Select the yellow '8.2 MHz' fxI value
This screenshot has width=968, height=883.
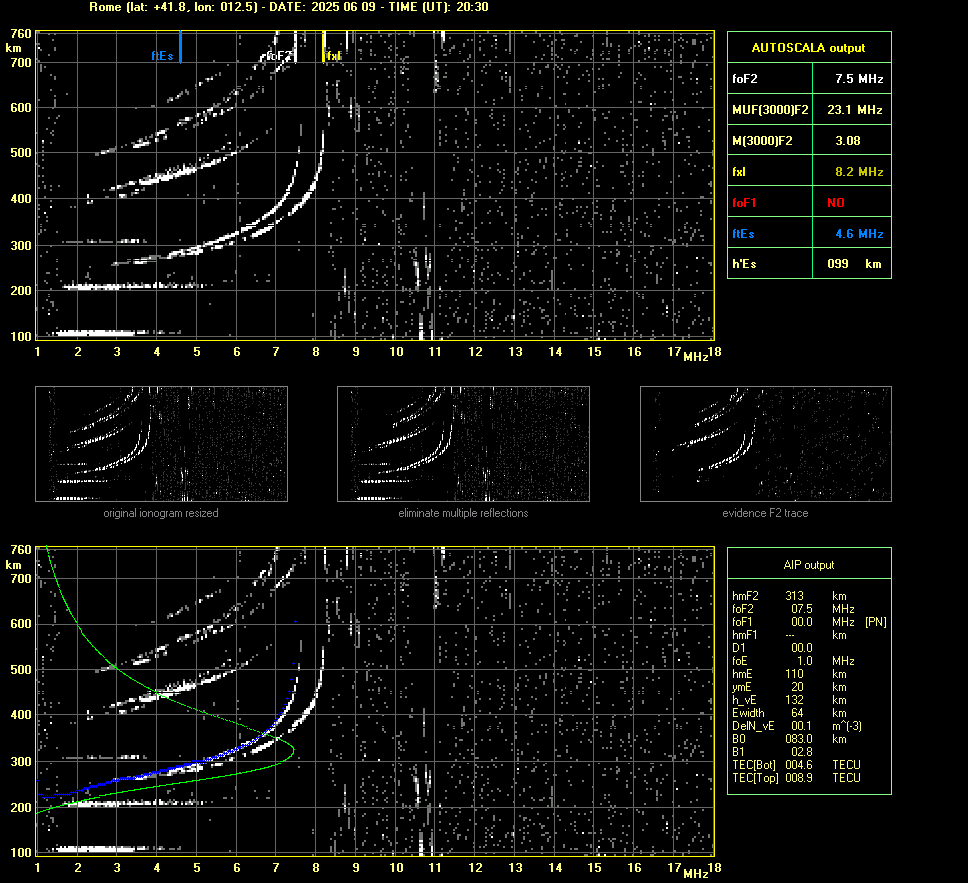859,172
